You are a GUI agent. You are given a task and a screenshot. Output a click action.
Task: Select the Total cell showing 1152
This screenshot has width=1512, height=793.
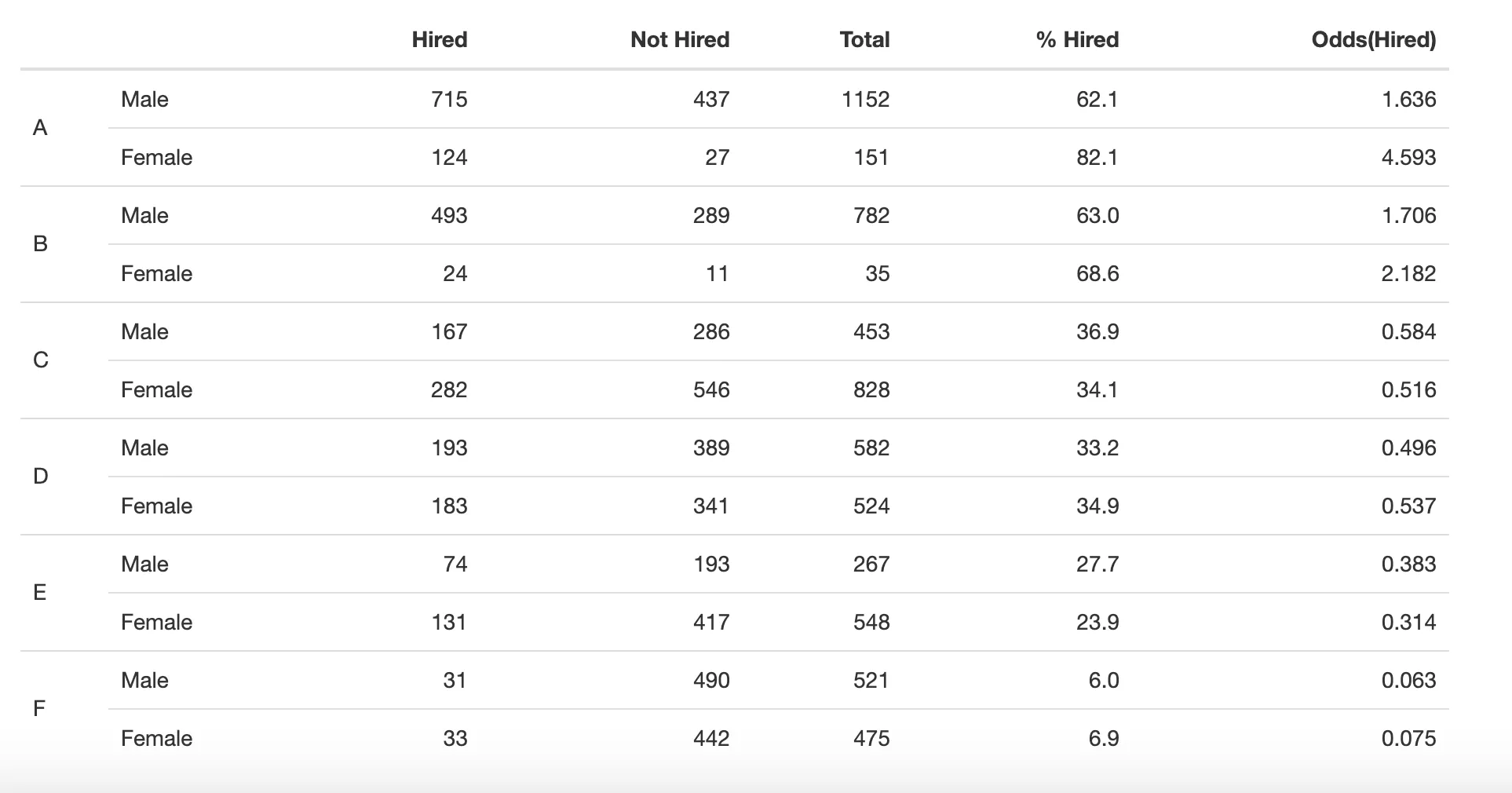(865, 100)
